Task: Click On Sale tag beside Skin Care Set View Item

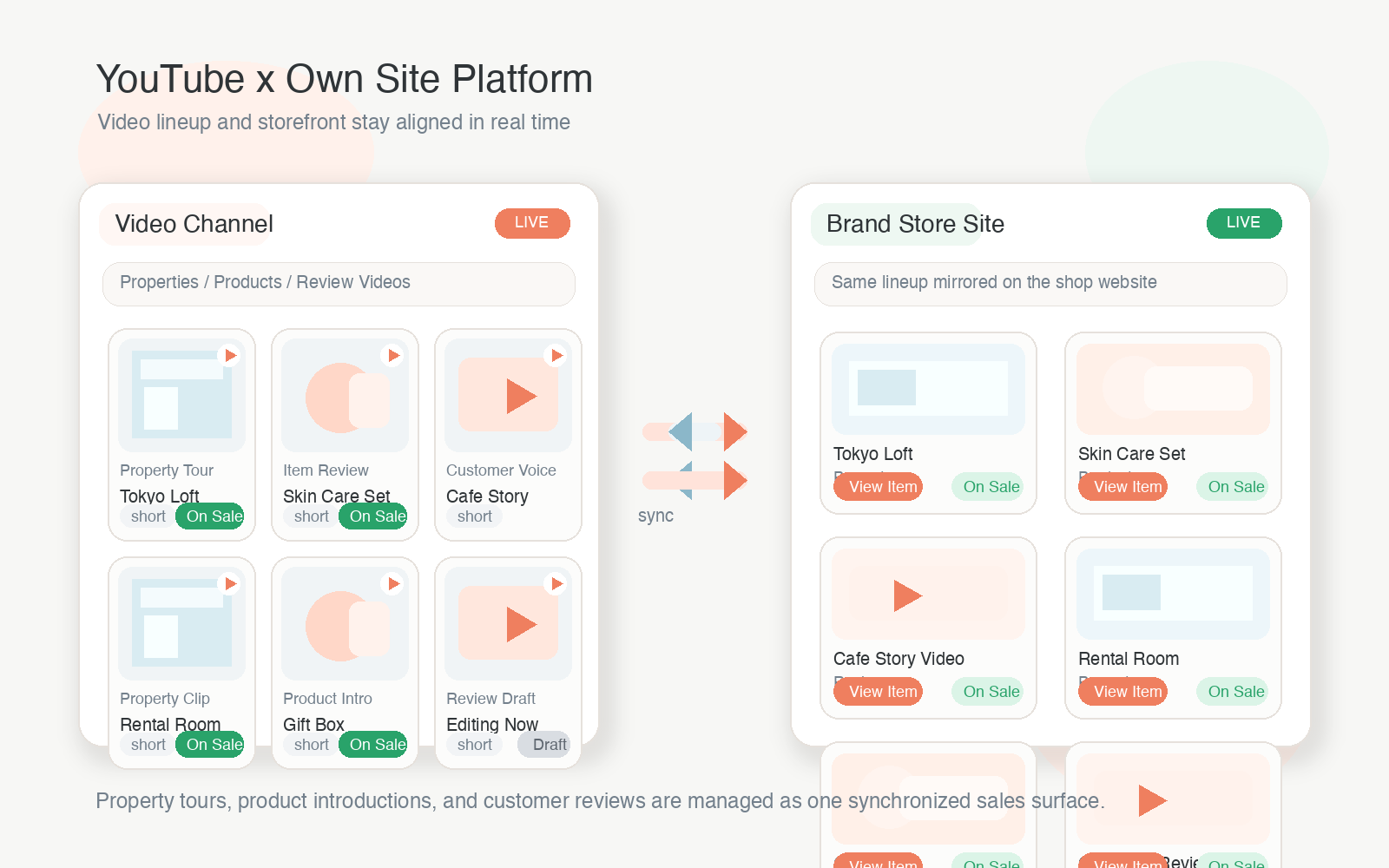Action: coord(1233,487)
